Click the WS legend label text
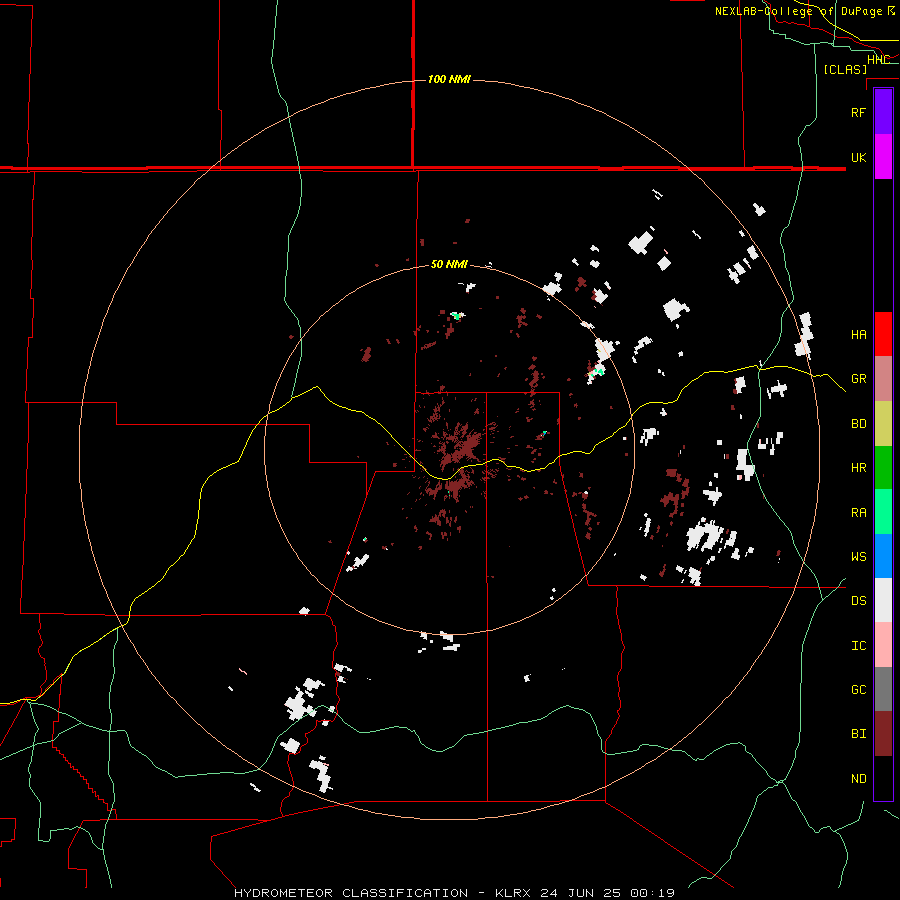 click(858, 556)
